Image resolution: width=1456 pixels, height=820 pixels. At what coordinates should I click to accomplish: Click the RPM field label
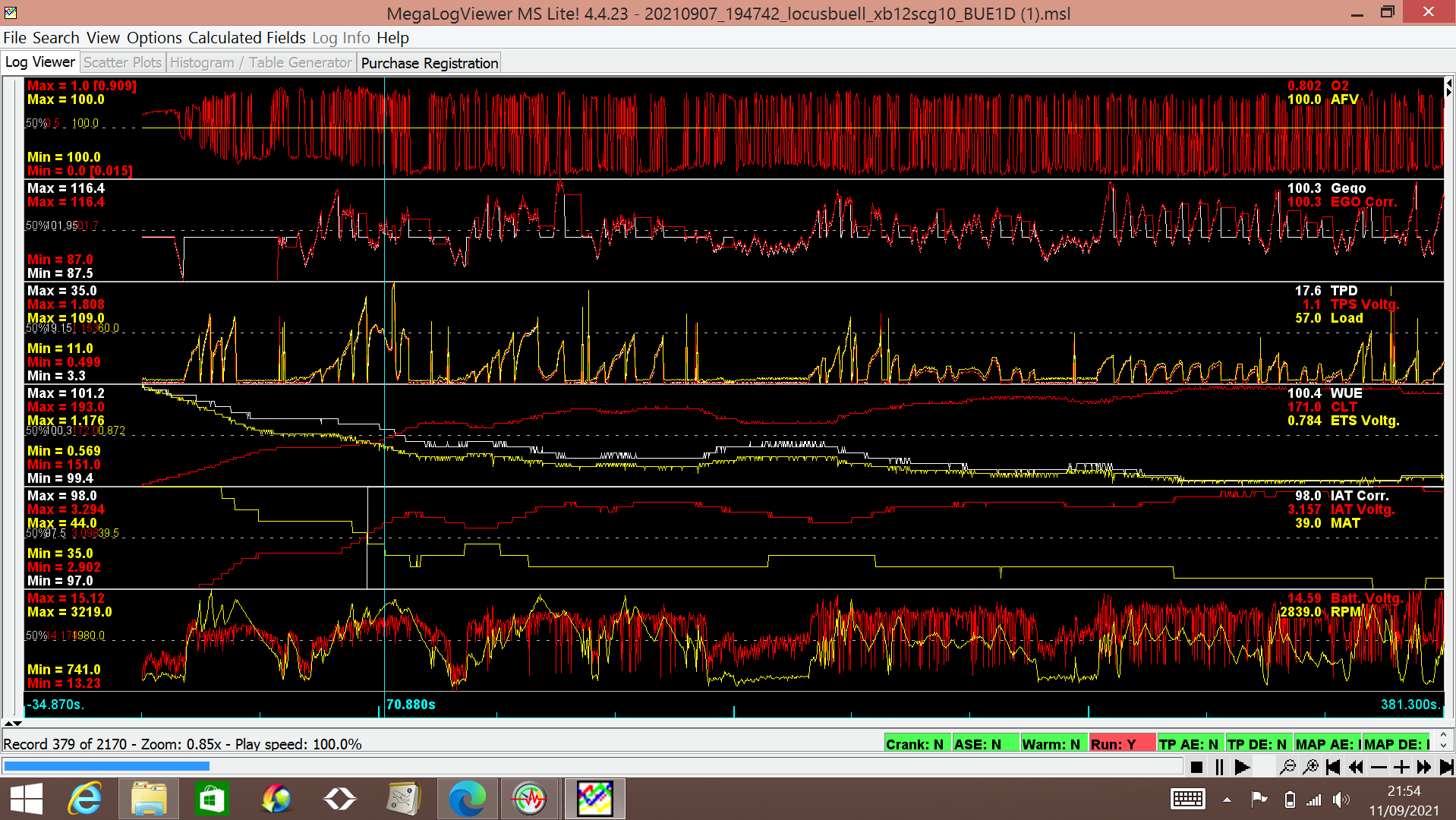tap(1345, 612)
